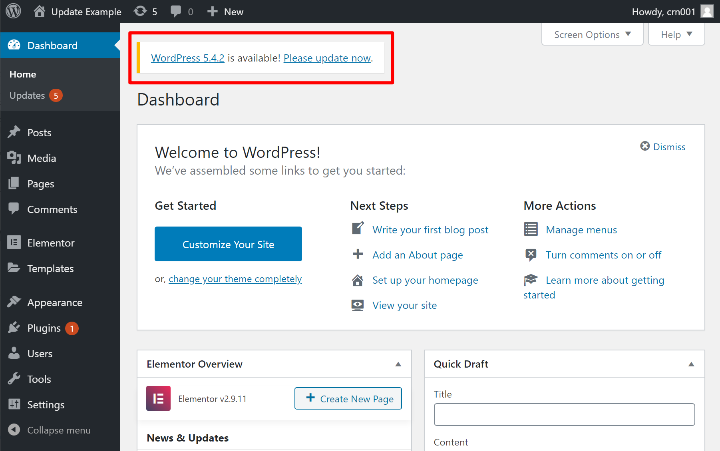Click the Elementor logo in Elementor Overview
This screenshot has width=720, height=451.
point(158,398)
